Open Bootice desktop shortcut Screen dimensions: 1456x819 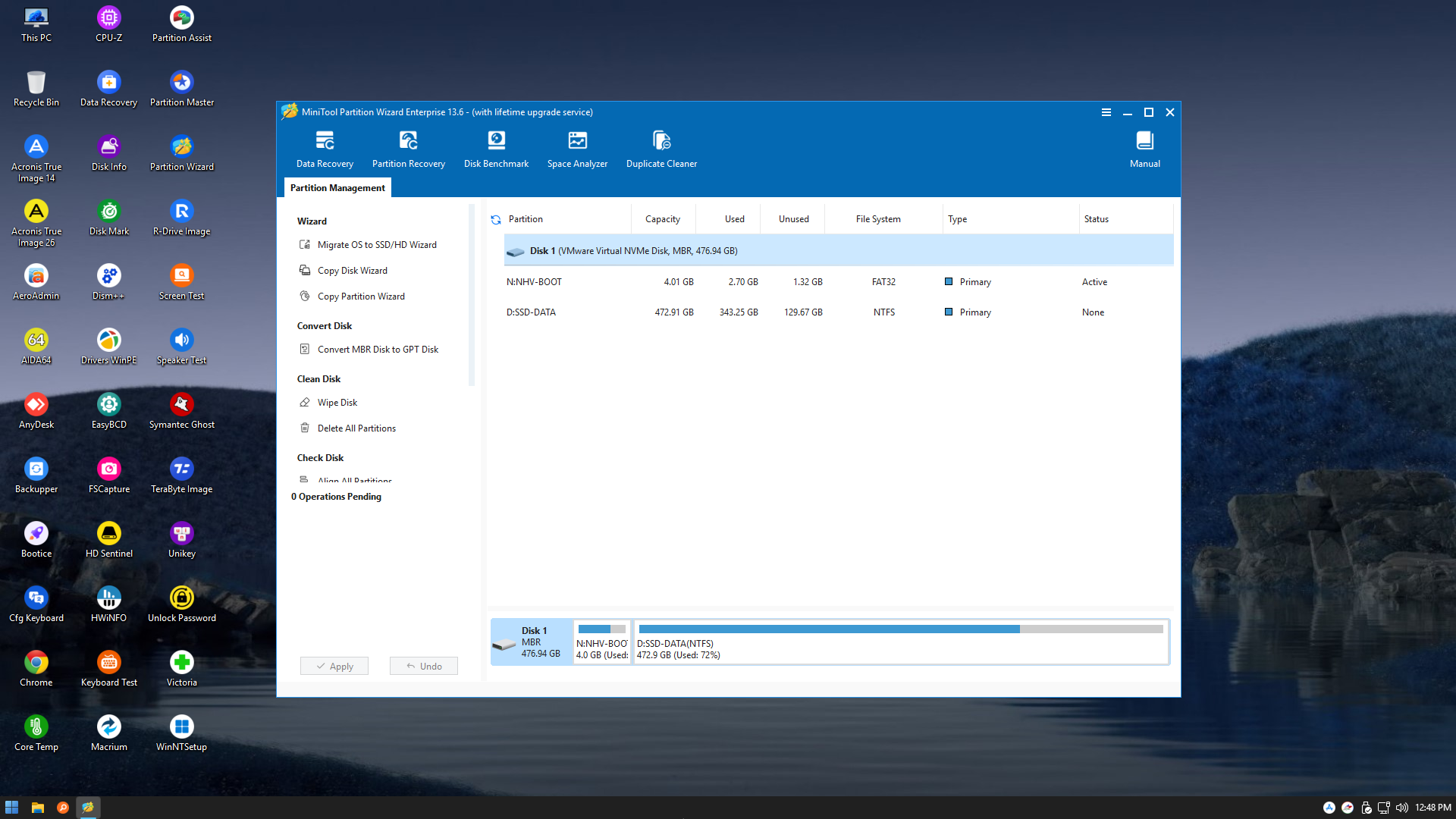pos(36,540)
